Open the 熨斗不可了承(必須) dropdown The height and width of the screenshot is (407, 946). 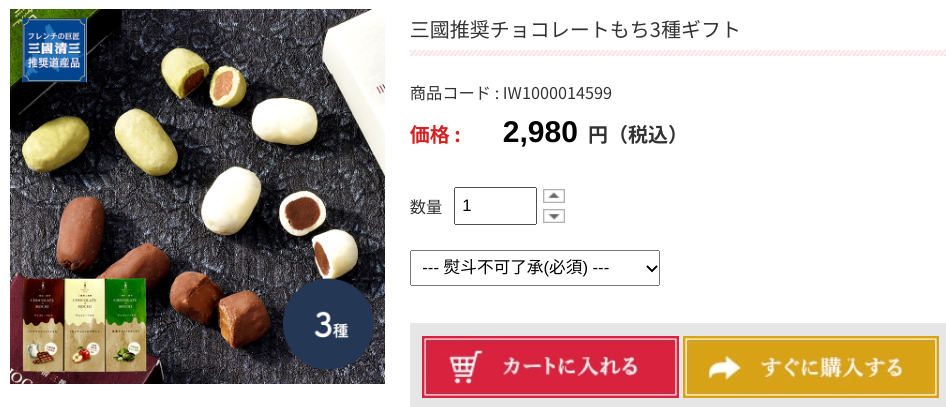pyautogui.click(x=535, y=268)
